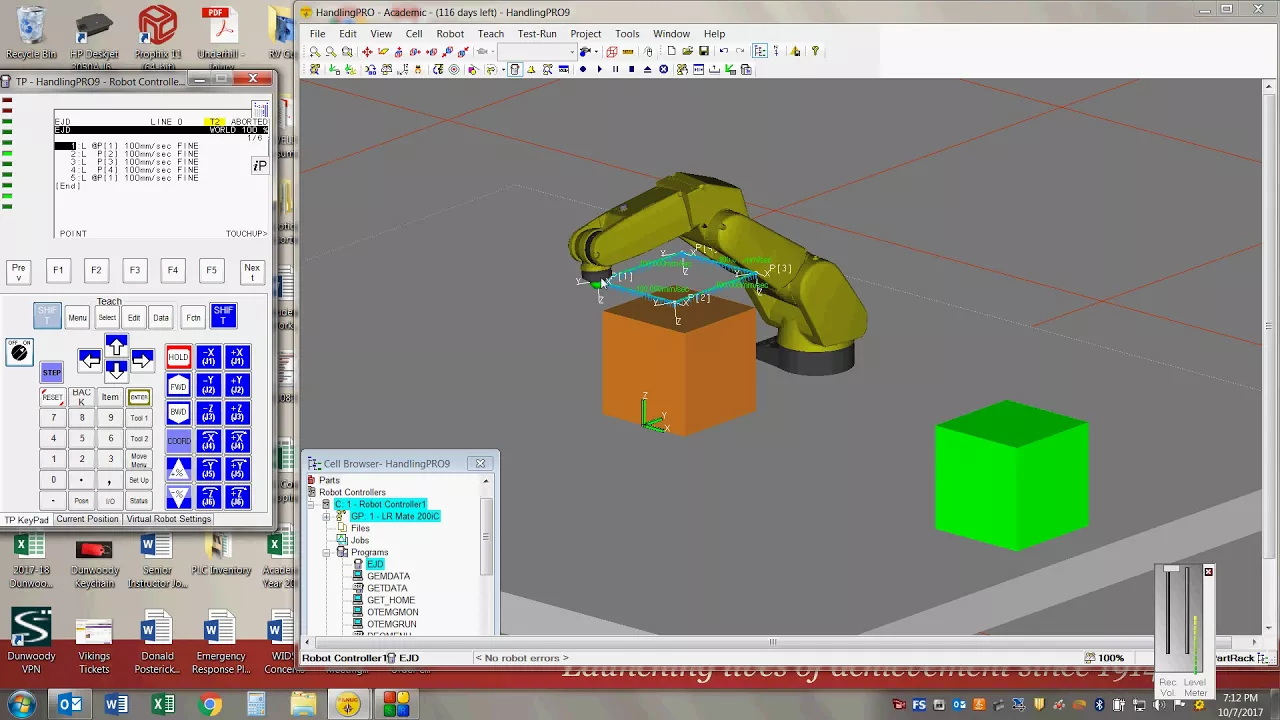Select the EJD program in Cell Browser
Viewport: 1280px width, 720px height.
[x=375, y=564]
